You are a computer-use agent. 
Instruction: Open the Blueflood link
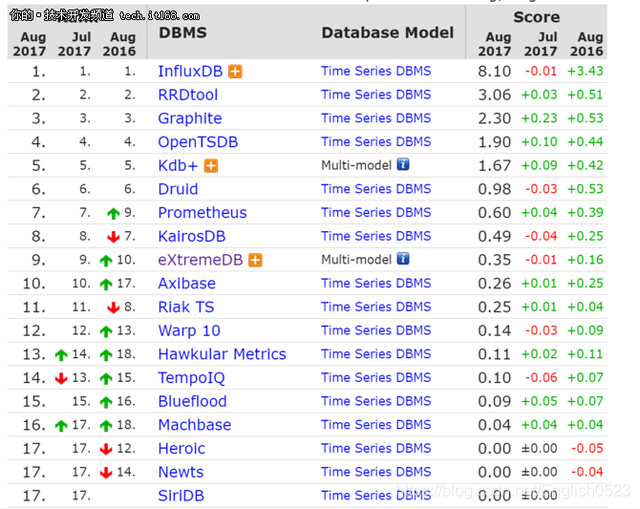point(192,402)
